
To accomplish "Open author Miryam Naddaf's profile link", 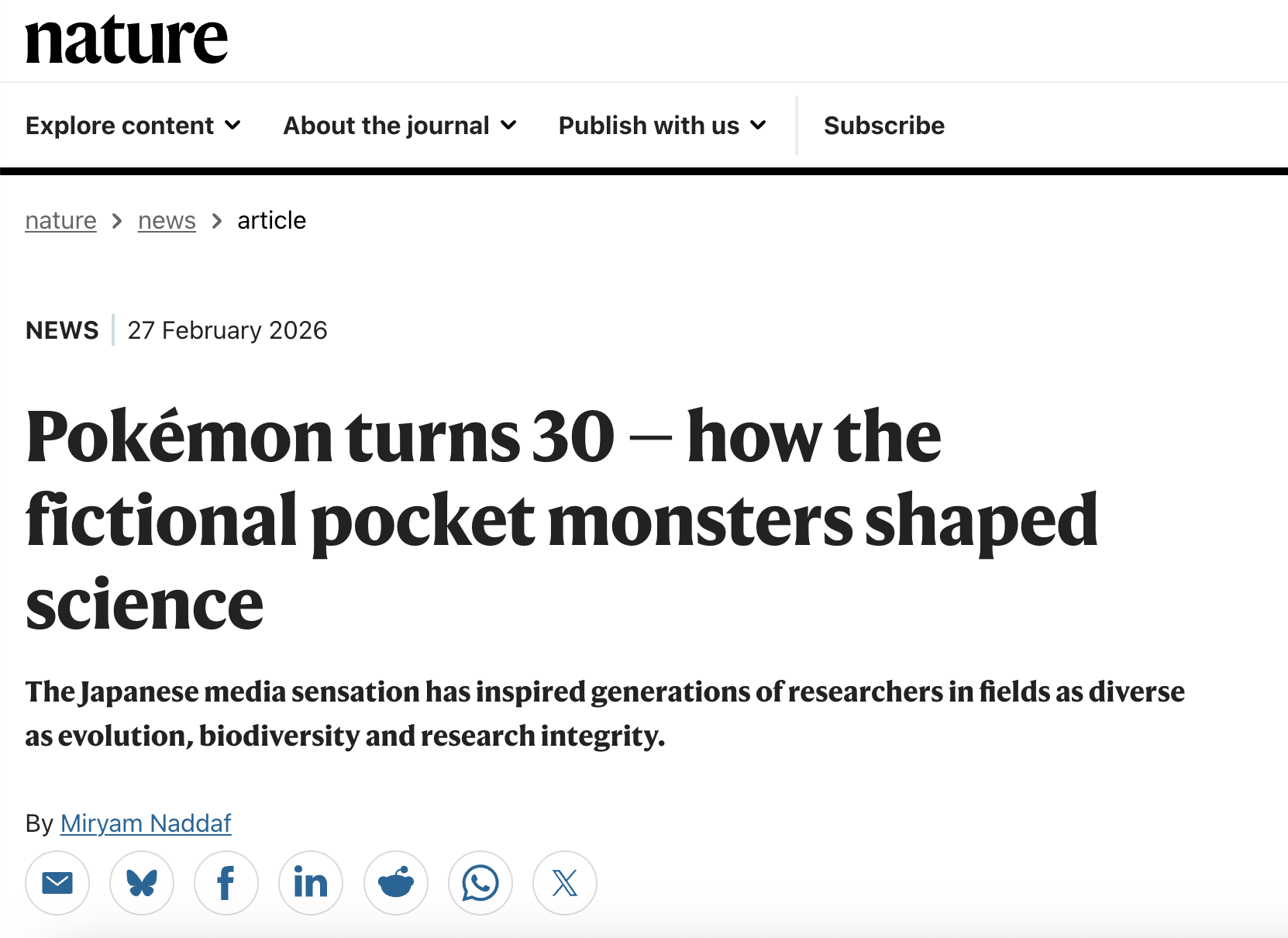I will coord(146,823).
